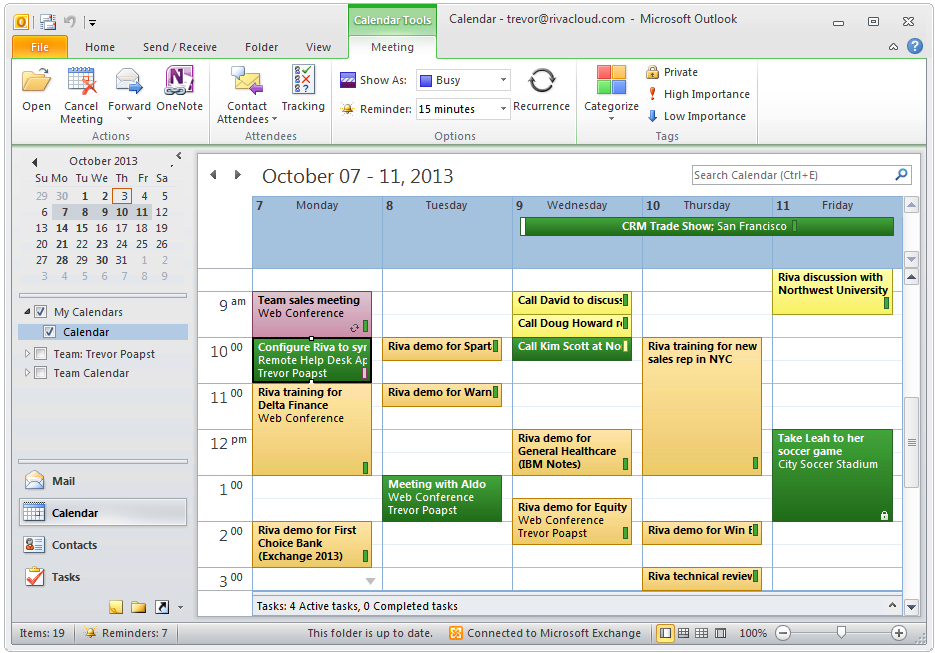935x653 pixels.
Task: Click the search magnifier in Search Calendar
Action: click(901, 175)
